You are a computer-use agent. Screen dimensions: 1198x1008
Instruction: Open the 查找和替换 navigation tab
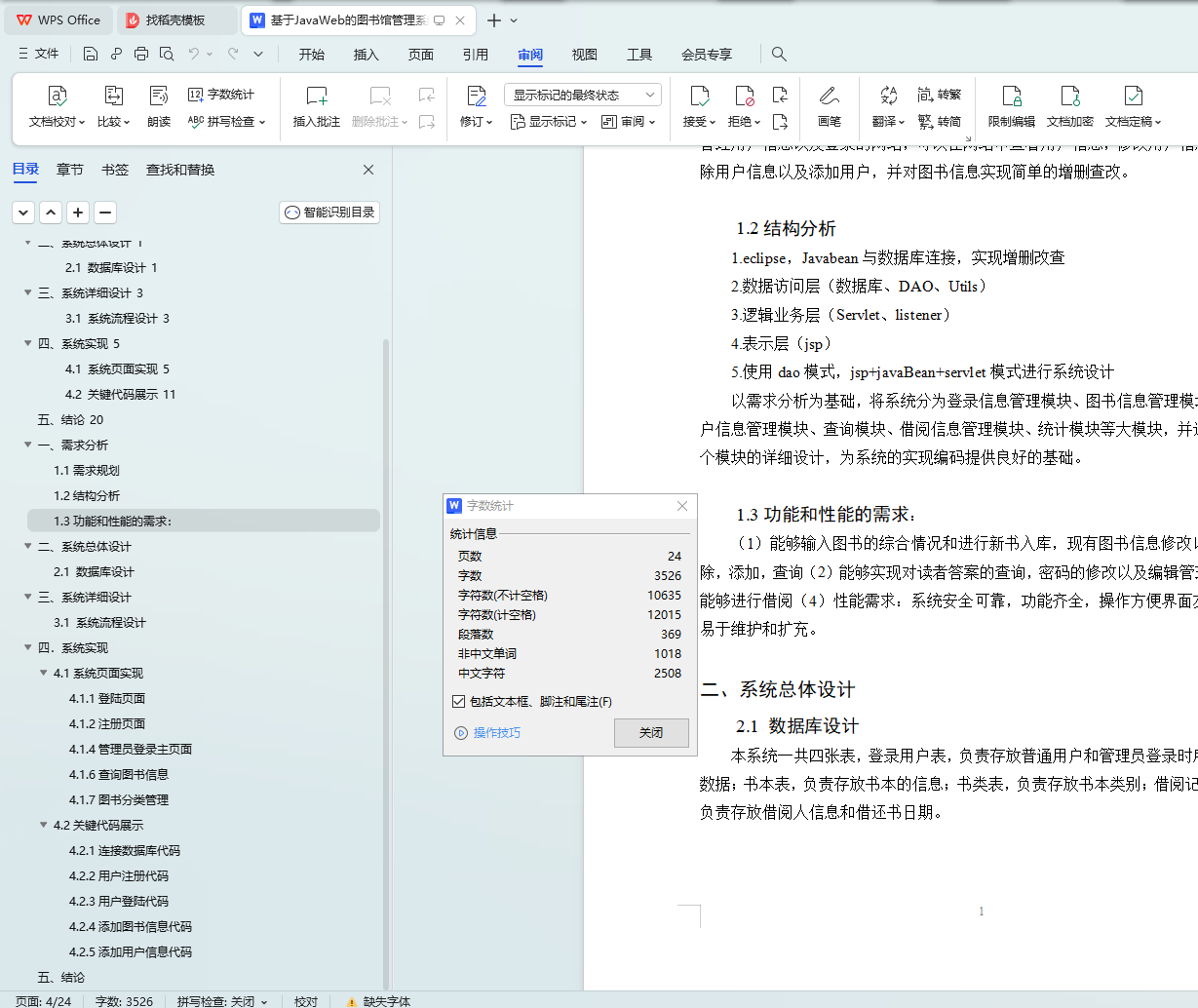pyautogui.click(x=180, y=170)
